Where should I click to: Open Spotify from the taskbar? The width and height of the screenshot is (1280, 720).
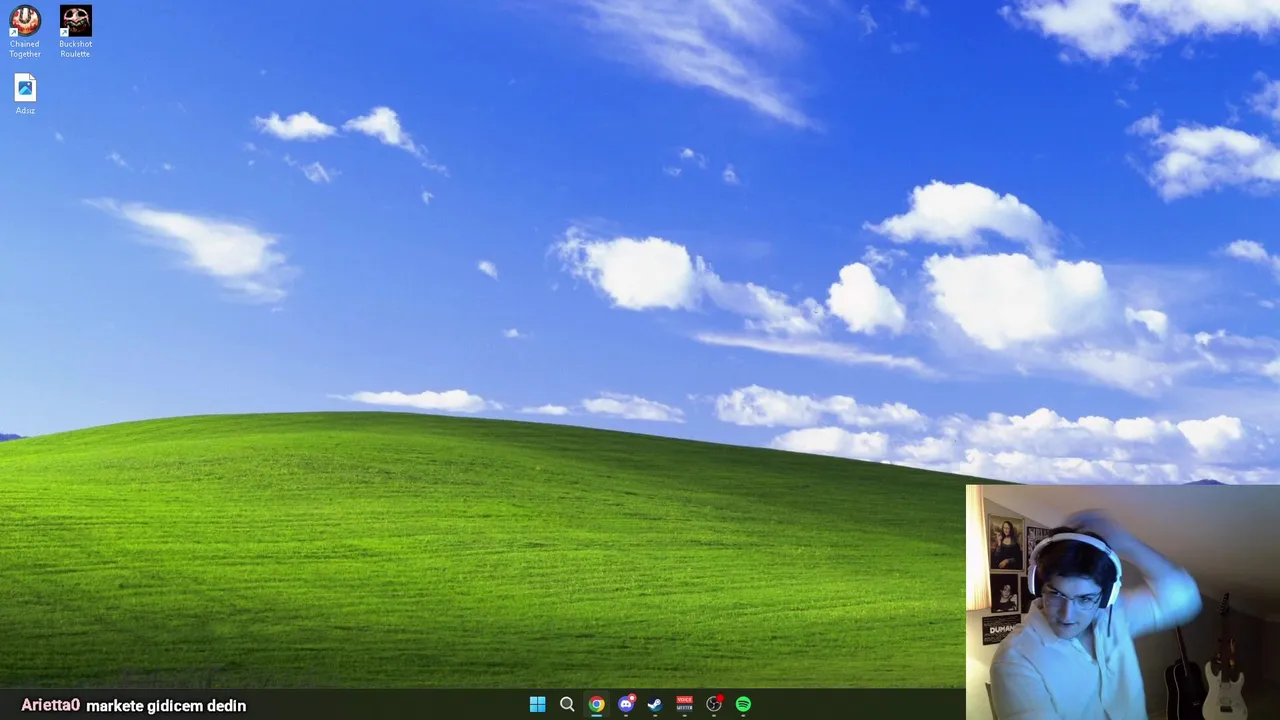click(743, 705)
